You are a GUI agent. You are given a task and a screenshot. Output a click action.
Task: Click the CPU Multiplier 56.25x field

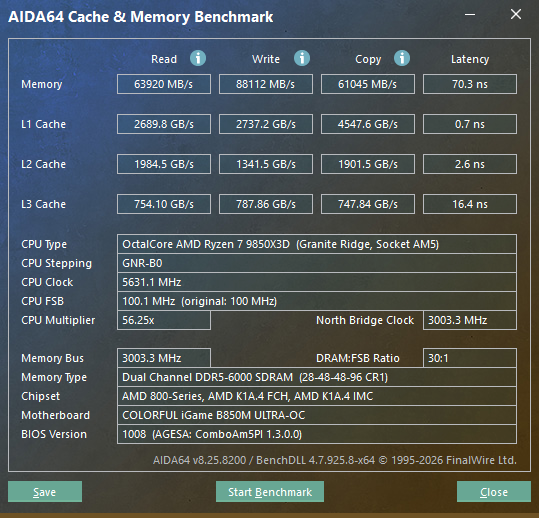[x=164, y=320]
